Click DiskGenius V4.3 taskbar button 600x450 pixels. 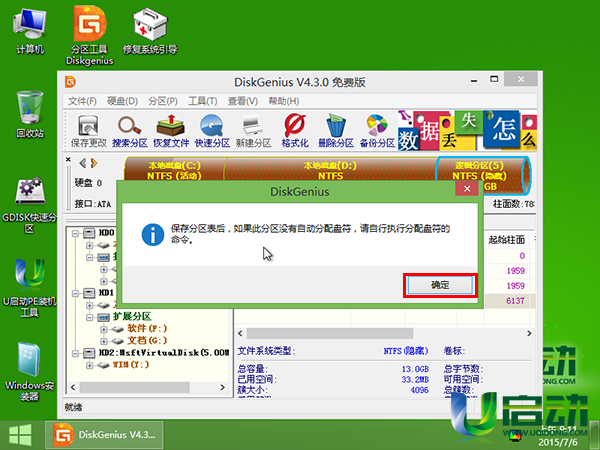tap(104, 435)
